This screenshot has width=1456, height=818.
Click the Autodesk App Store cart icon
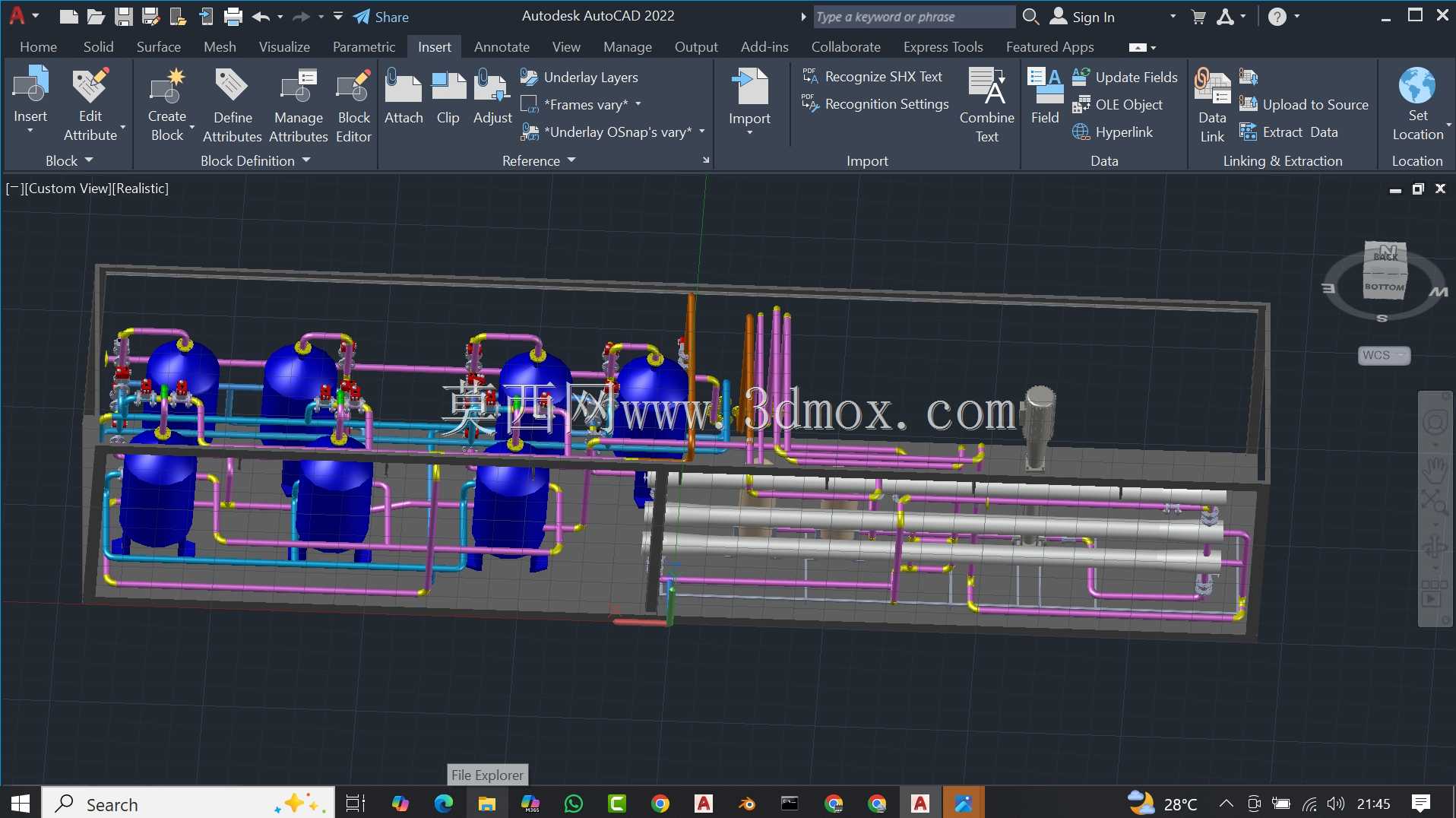pyautogui.click(x=1198, y=17)
